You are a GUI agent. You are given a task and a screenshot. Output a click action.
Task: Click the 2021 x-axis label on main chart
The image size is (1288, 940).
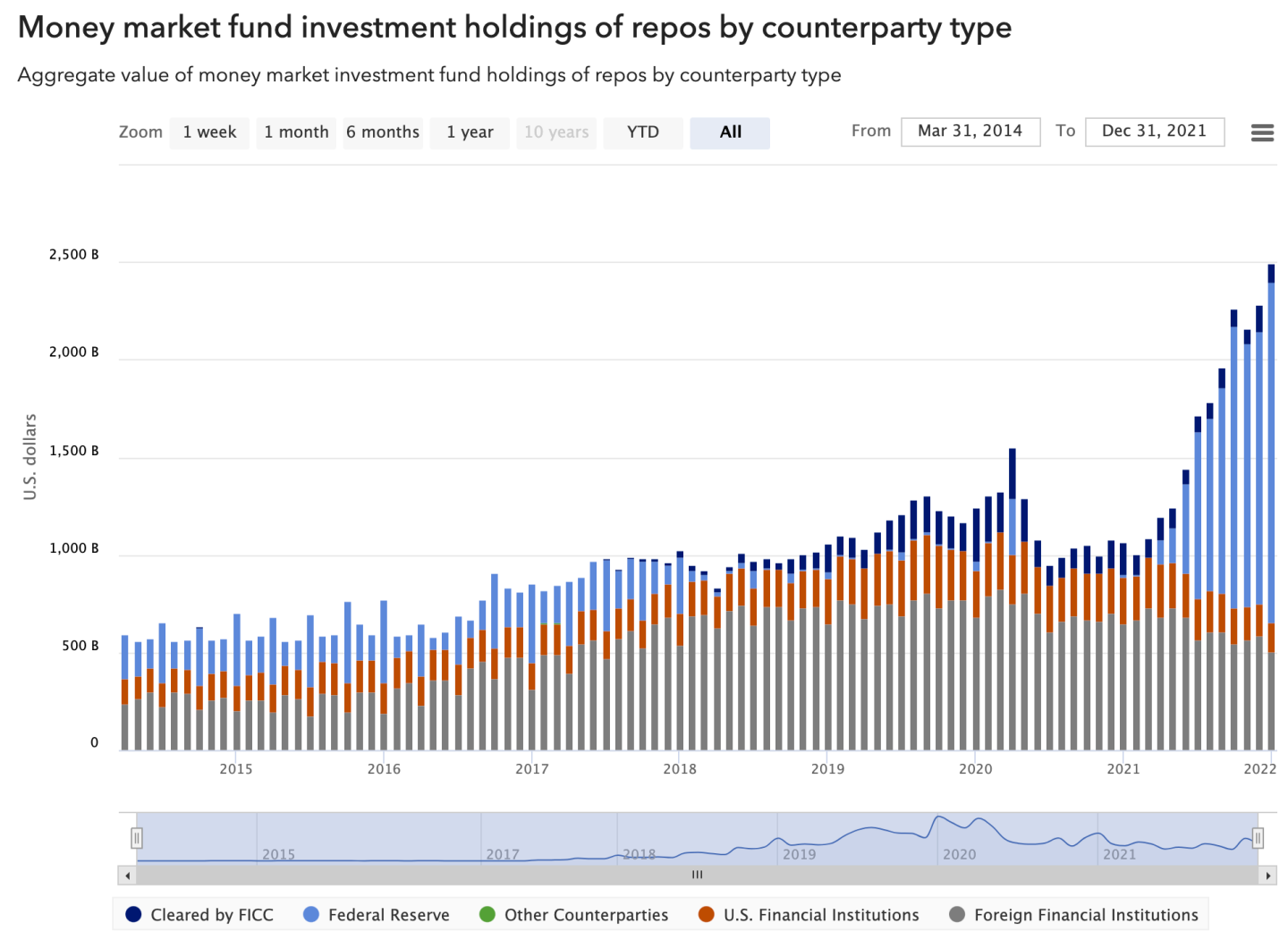[1123, 769]
